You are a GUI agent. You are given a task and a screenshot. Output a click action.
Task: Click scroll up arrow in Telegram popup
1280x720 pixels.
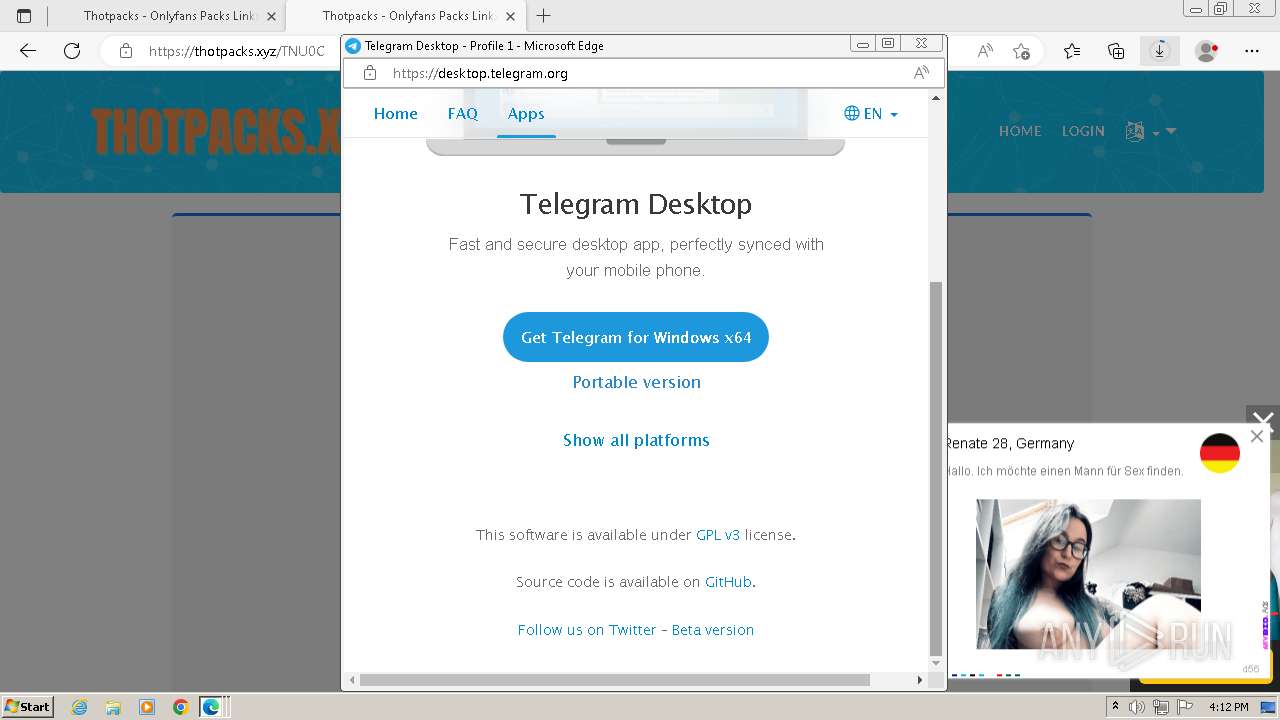936,98
